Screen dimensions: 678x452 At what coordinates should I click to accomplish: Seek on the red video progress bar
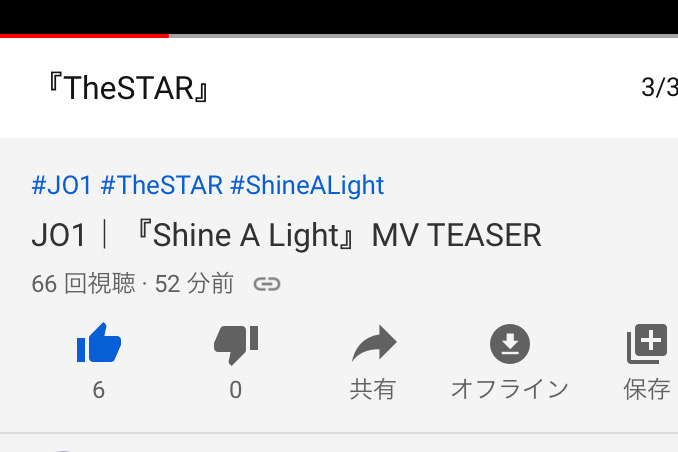click(84, 36)
